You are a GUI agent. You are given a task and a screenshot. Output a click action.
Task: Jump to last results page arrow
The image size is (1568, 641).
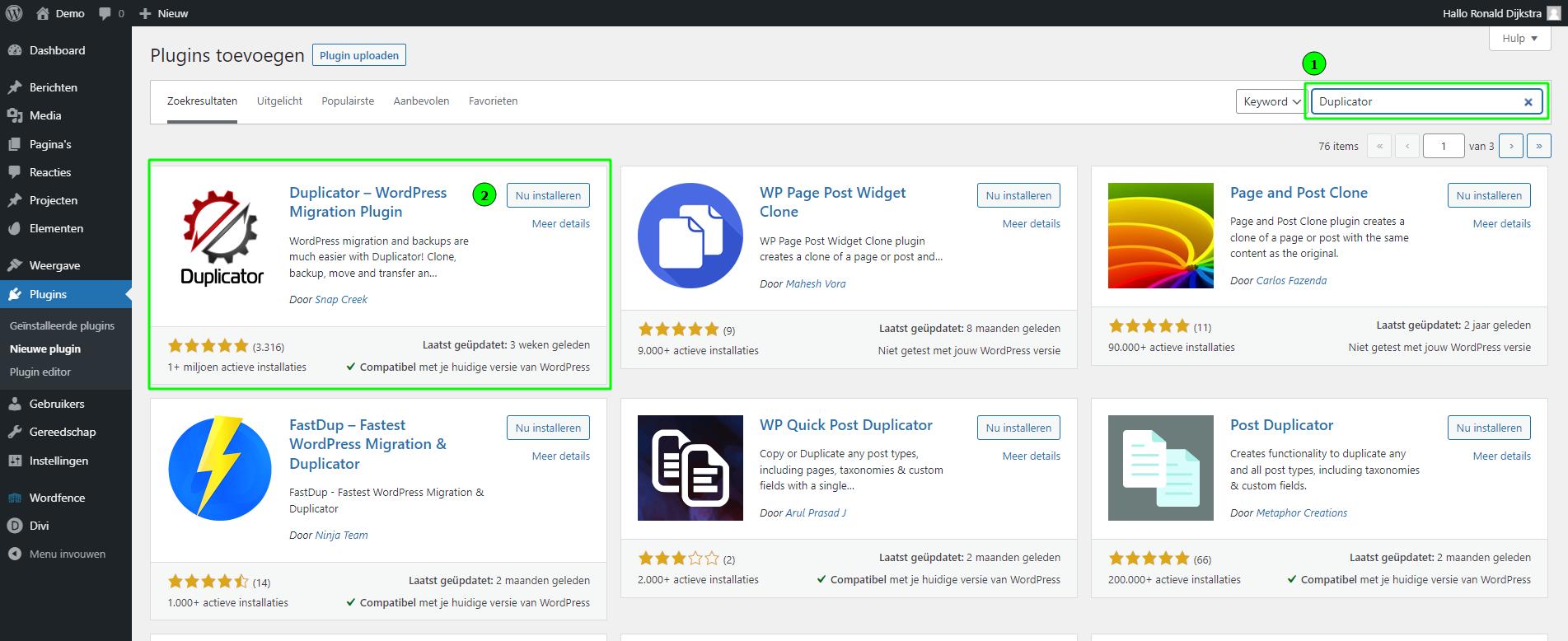tap(1539, 146)
